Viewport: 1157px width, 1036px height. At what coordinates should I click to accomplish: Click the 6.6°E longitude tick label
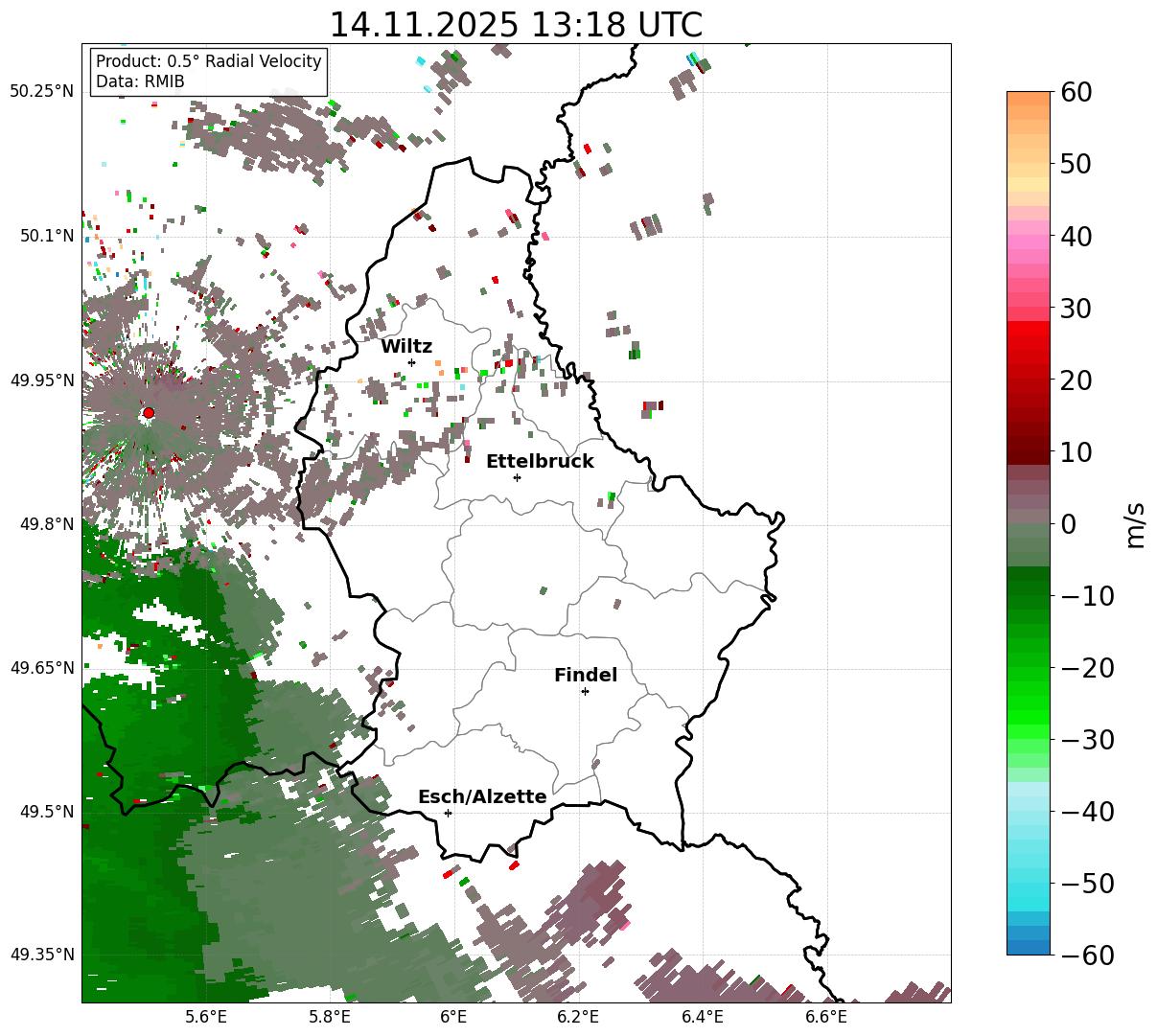pos(826,1018)
